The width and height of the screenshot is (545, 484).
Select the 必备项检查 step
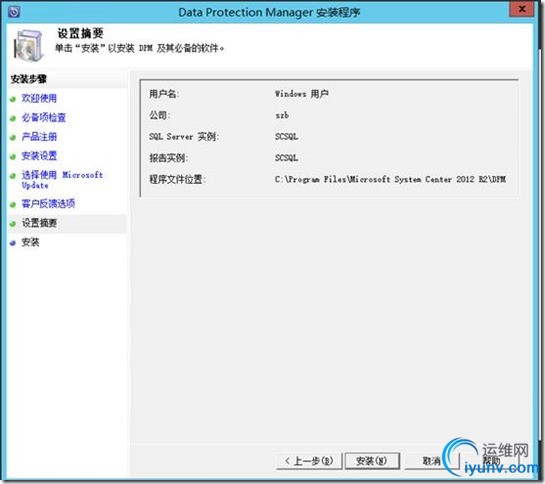(x=43, y=118)
